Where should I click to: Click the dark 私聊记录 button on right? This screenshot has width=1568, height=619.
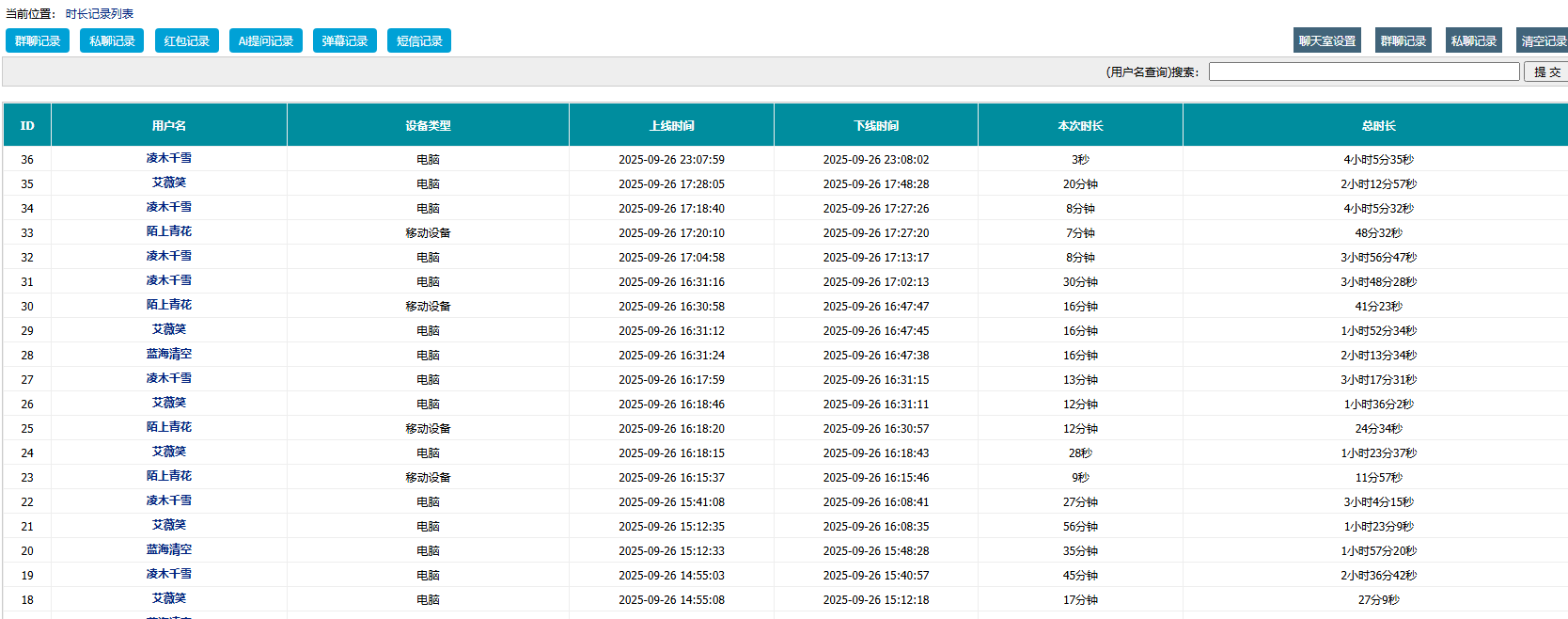1473,40
